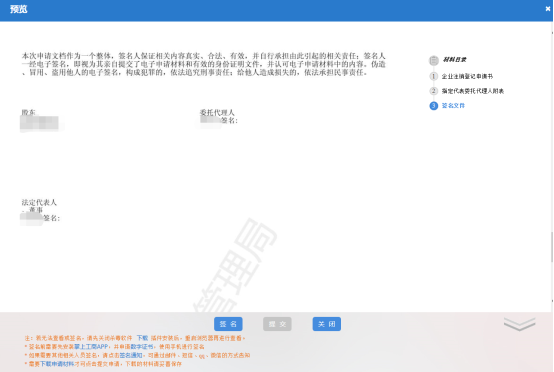Click the gray 提交 (submit) button
The height and width of the screenshot is (372, 554).
point(277,324)
